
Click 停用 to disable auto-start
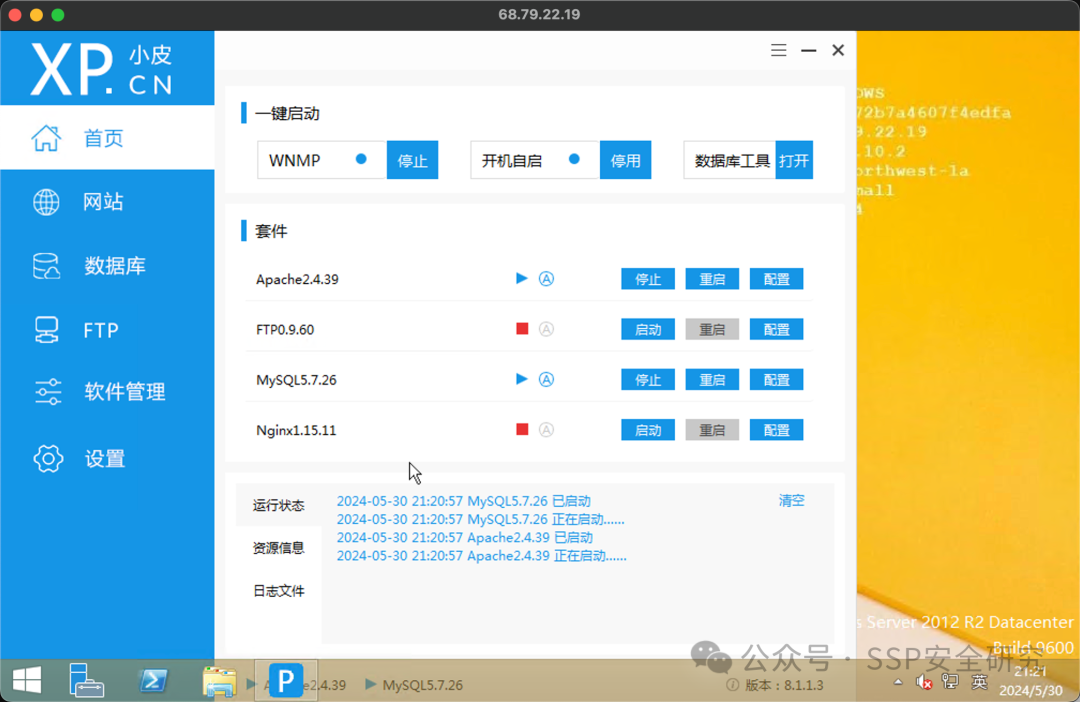coord(625,160)
